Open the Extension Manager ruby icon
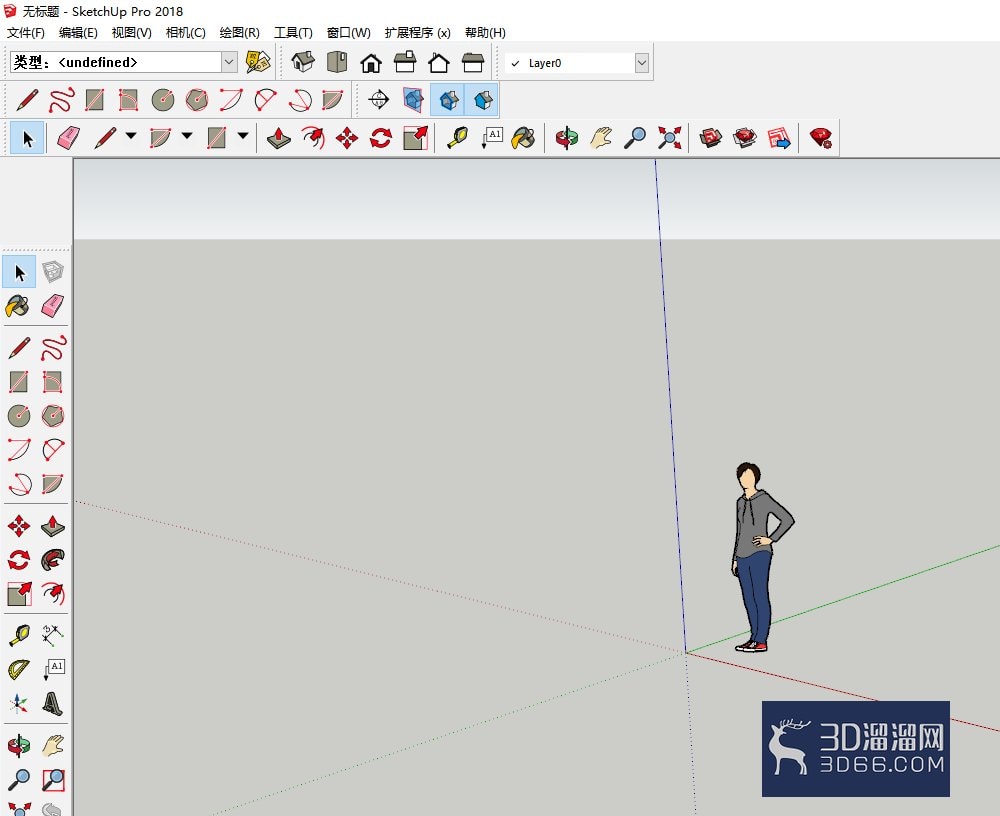 (x=821, y=138)
